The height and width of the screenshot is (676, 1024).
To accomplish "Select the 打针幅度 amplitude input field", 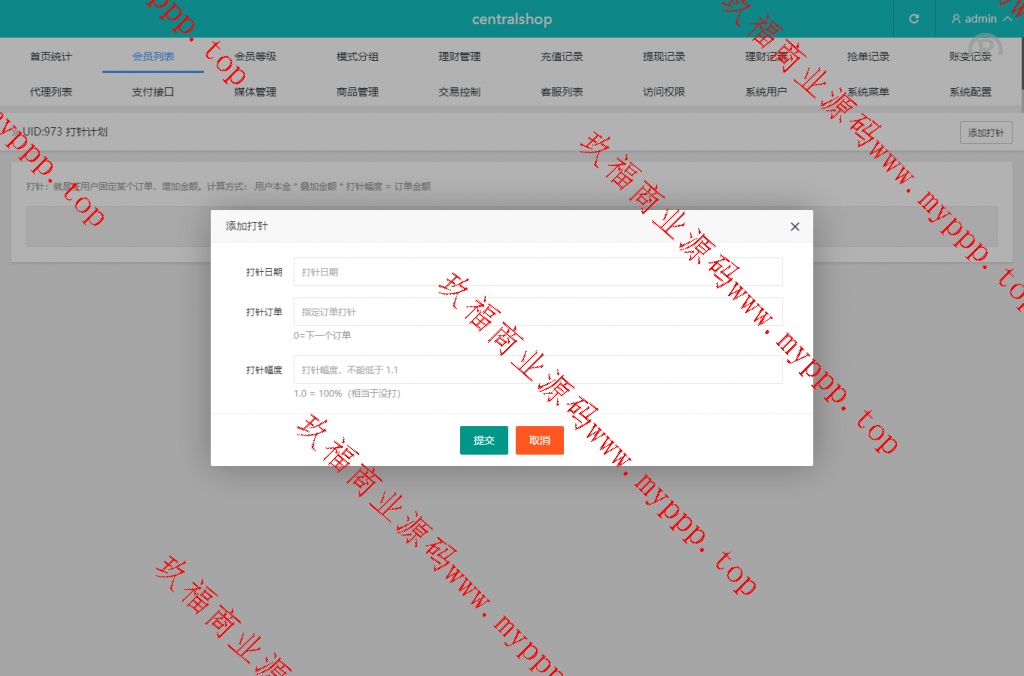I will coord(538,370).
